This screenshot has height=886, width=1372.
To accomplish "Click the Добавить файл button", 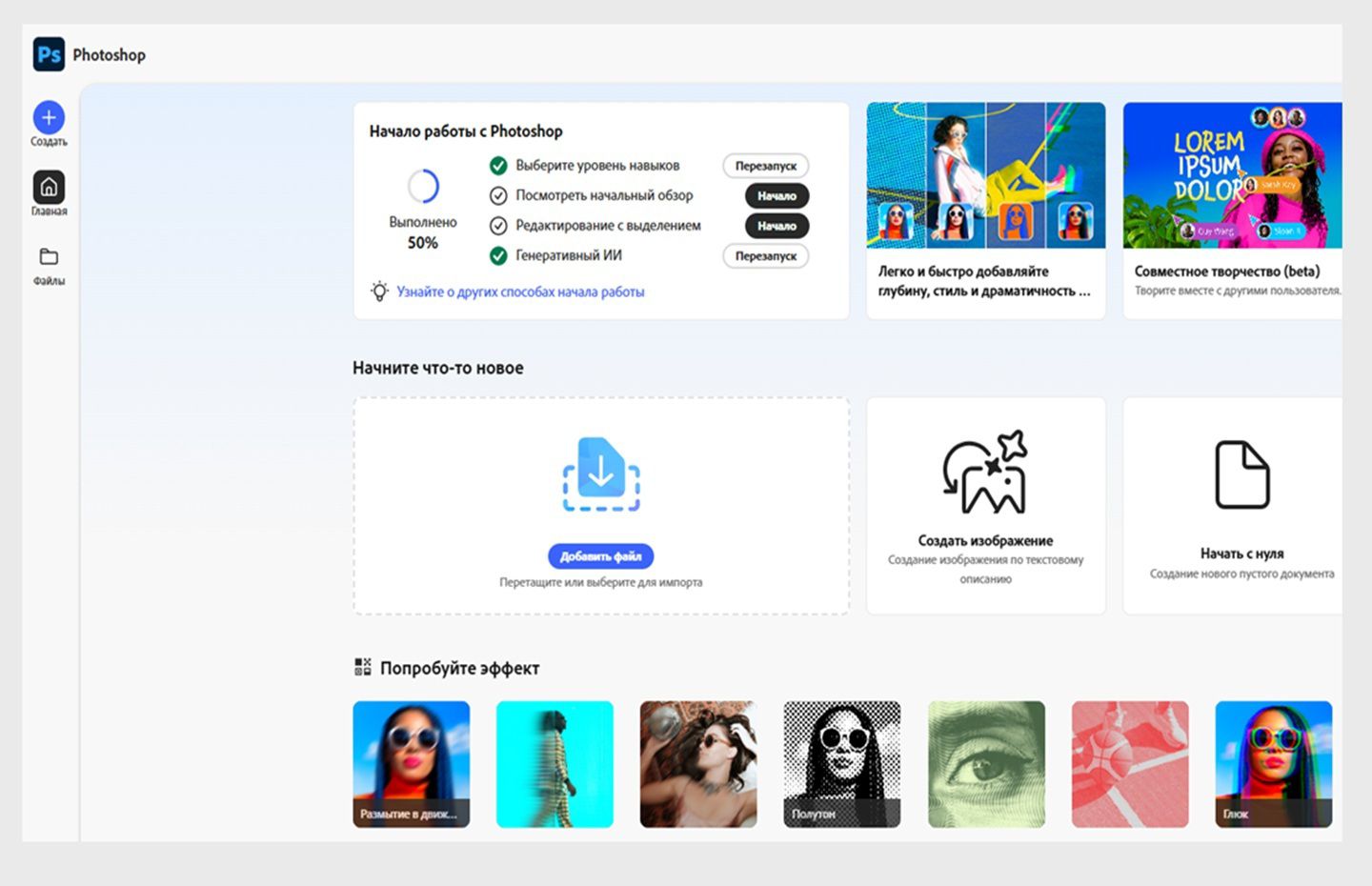I will 600,556.
